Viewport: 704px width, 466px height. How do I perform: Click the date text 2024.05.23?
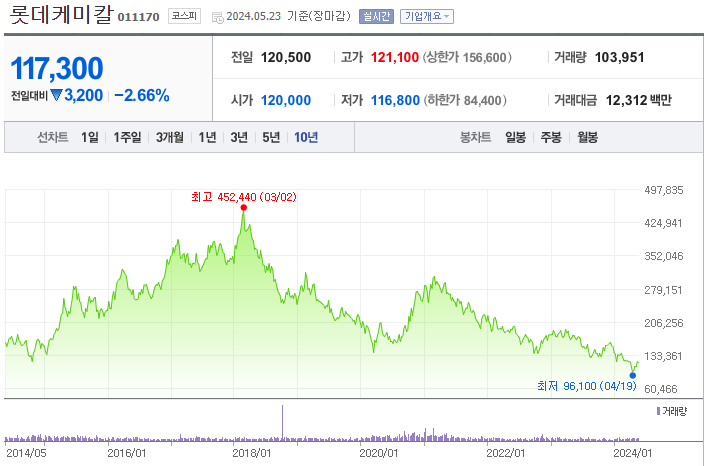[254, 17]
